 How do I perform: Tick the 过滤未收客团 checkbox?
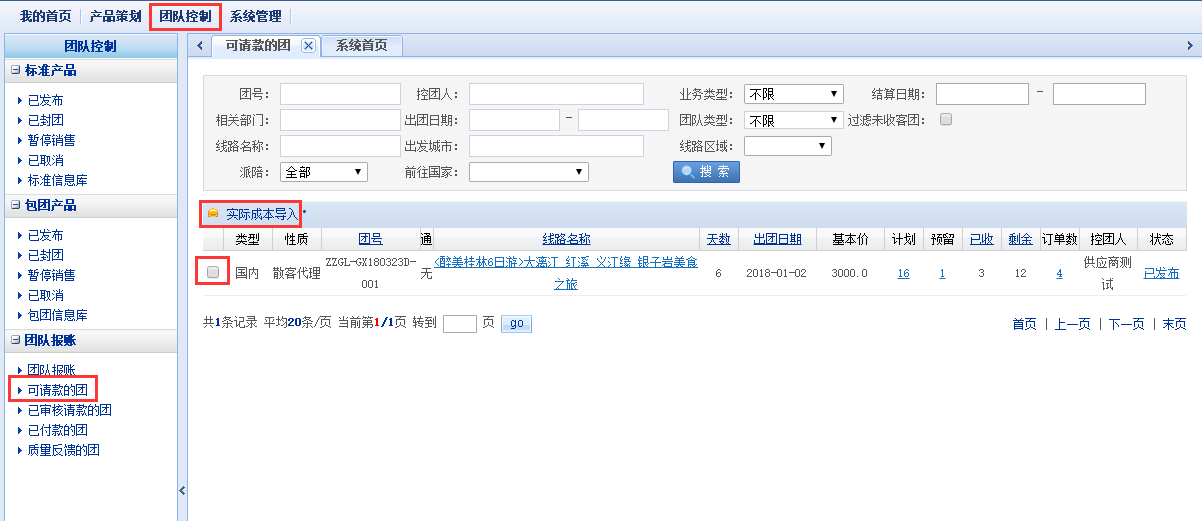945,119
